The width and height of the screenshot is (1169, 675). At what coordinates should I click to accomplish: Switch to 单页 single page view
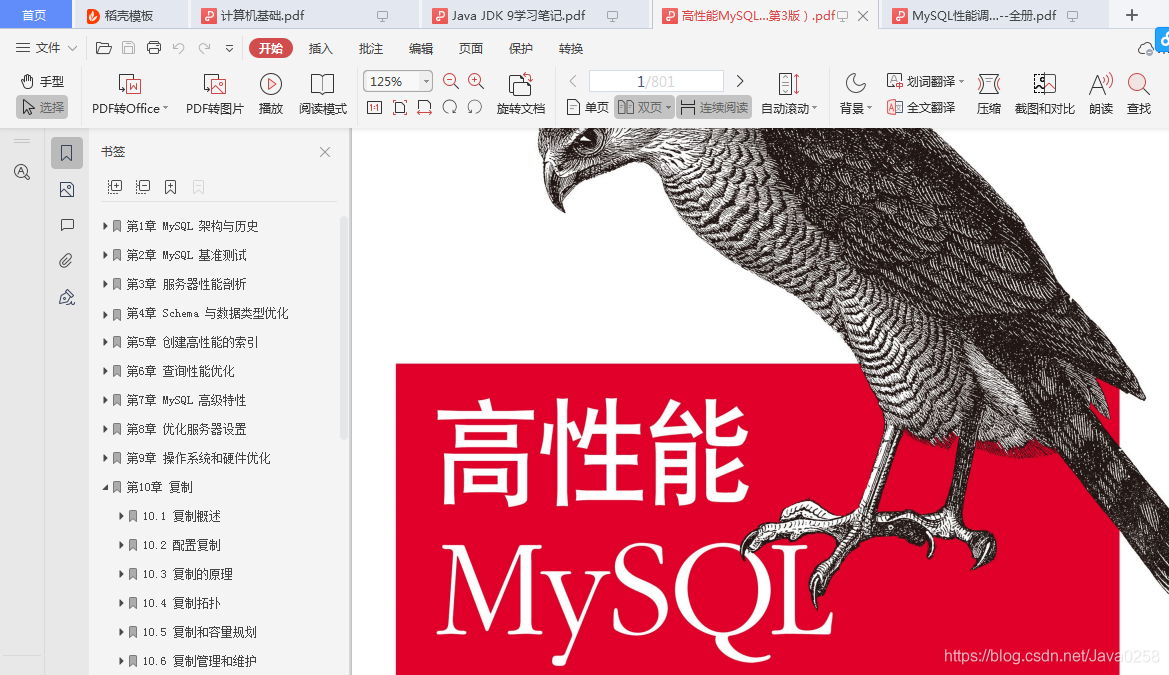(587, 107)
